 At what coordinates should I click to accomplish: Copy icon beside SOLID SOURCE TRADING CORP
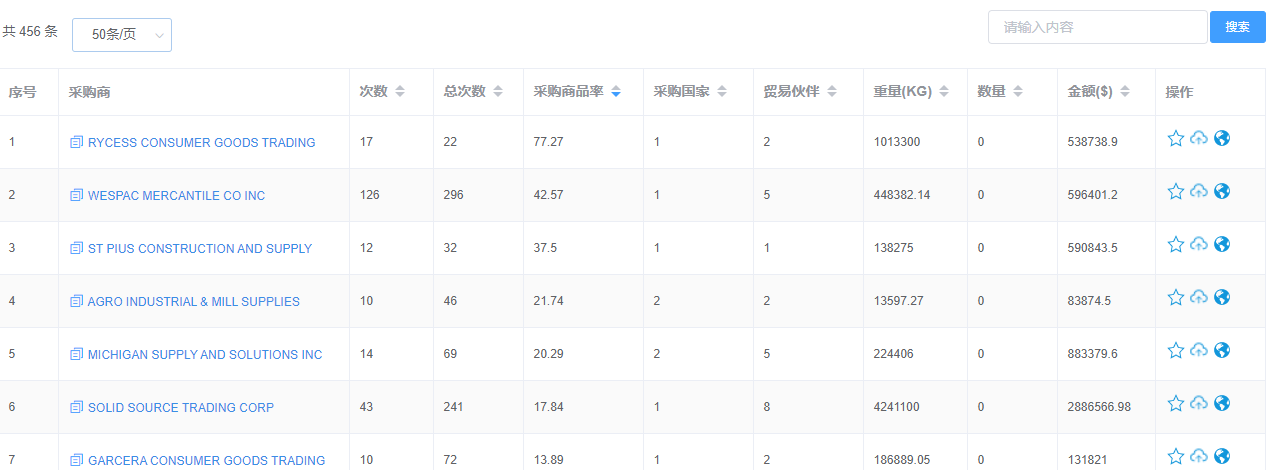[76, 407]
